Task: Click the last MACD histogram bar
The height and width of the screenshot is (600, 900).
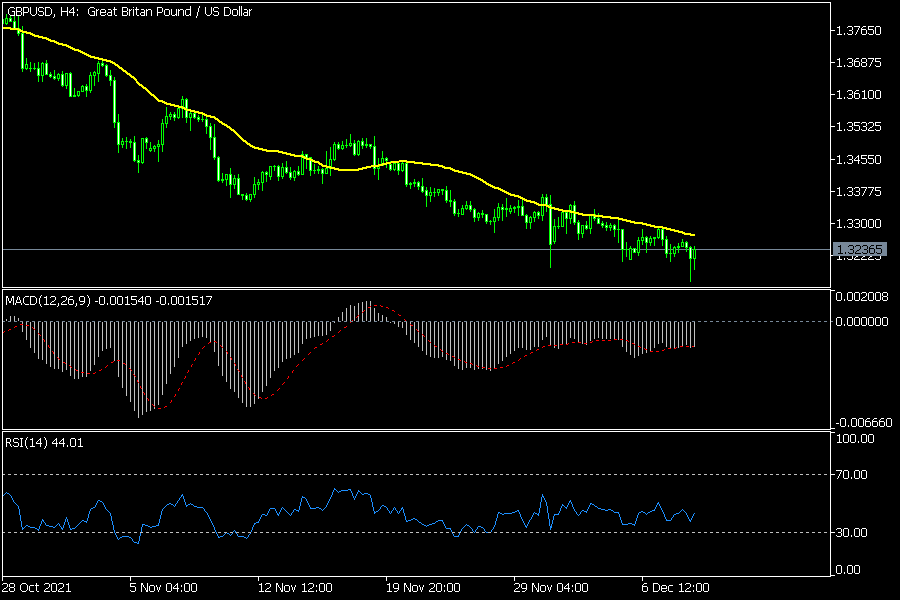Action: click(x=695, y=334)
